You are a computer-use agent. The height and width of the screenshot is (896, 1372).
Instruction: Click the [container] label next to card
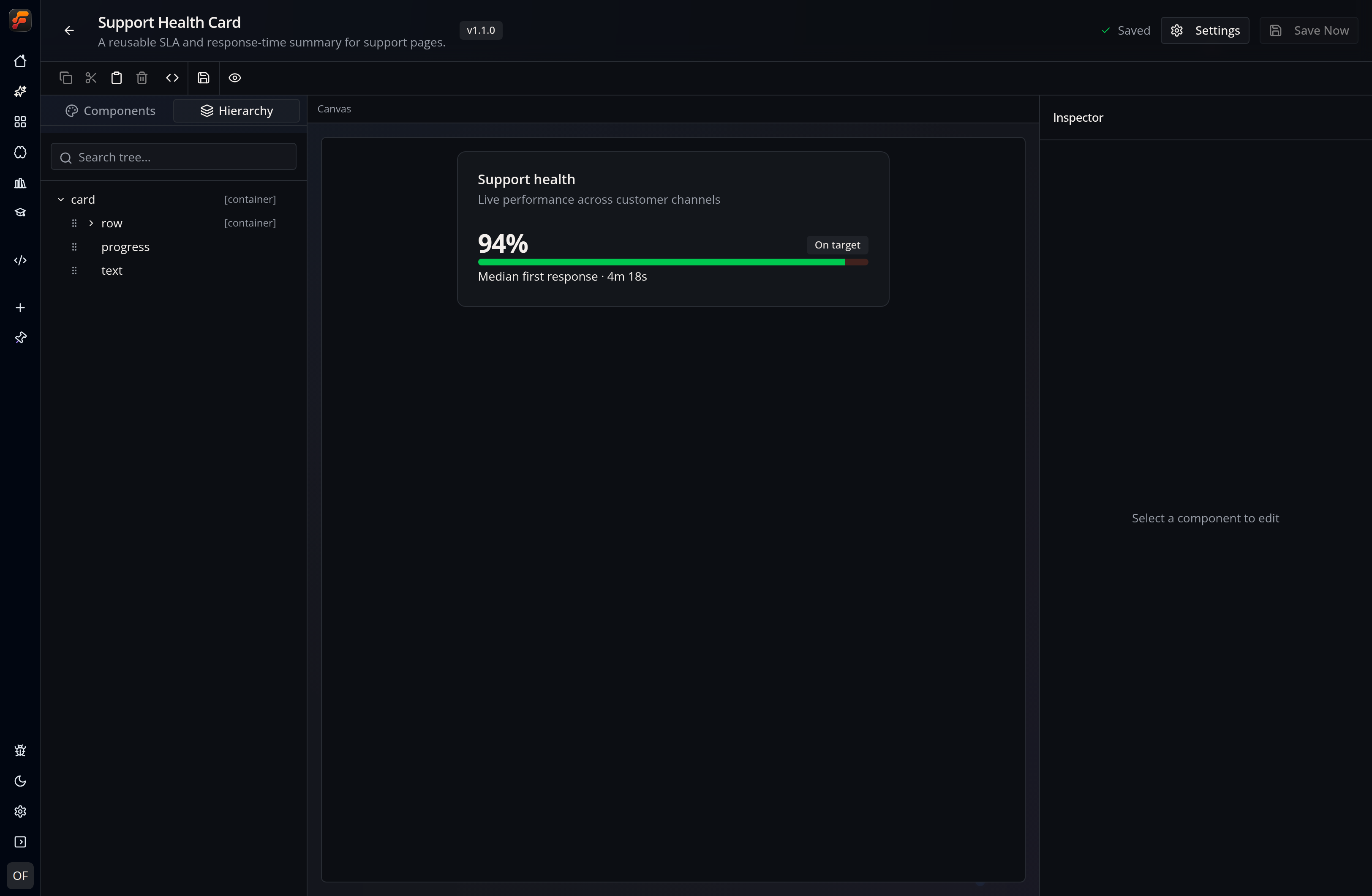click(x=250, y=199)
